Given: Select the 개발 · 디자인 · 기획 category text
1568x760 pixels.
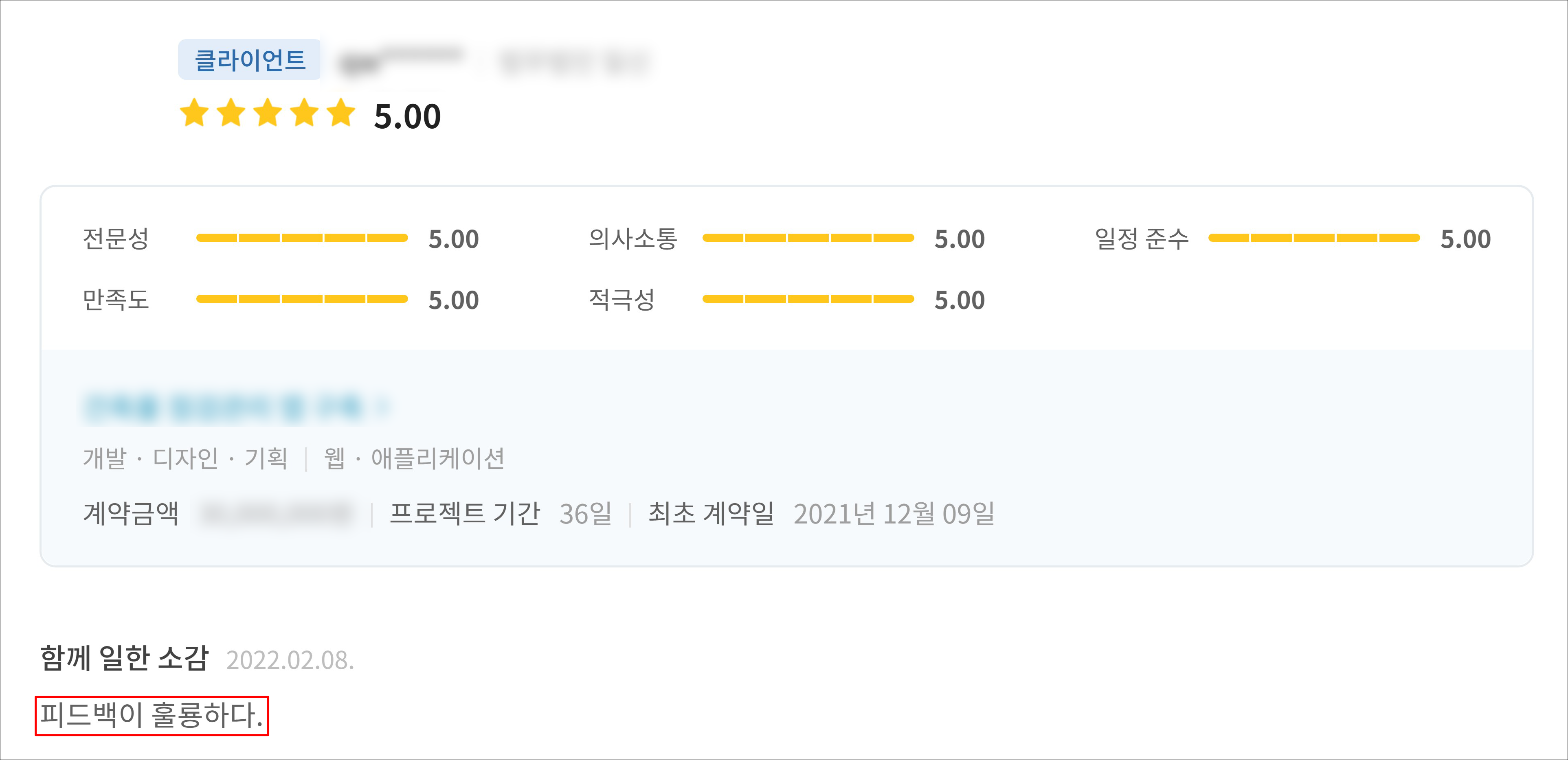Looking at the screenshot, I should point(185,458).
